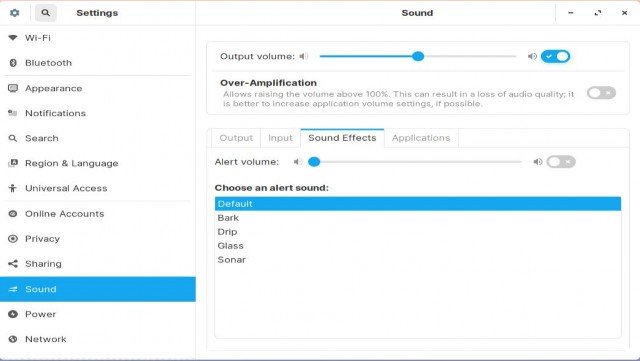Click the Search magnifier icon in sidebar

click(13, 138)
